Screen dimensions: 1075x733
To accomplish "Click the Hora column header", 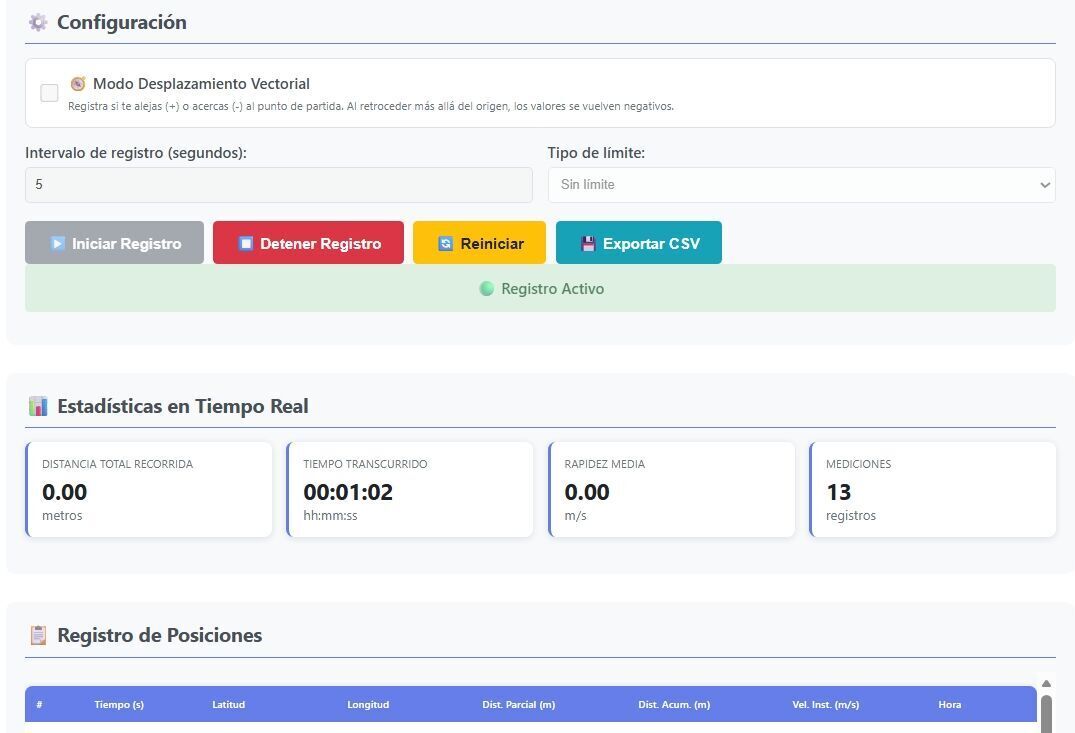I will pos(950,704).
